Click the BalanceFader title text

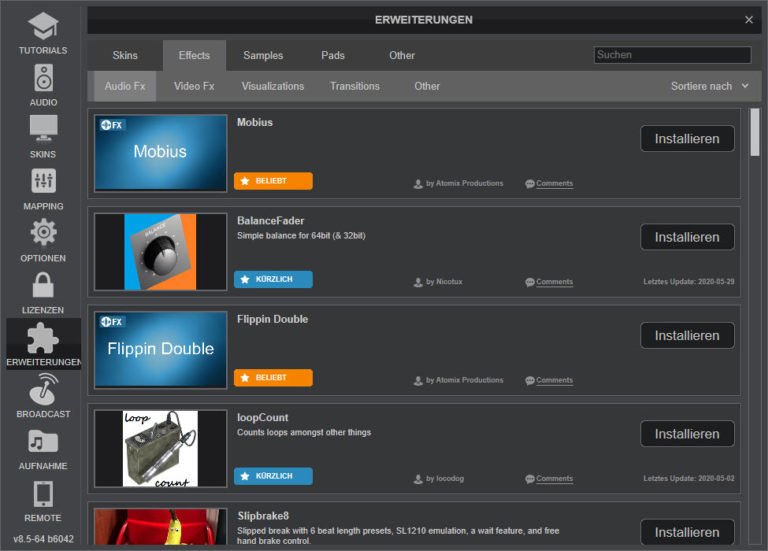click(270, 220)
